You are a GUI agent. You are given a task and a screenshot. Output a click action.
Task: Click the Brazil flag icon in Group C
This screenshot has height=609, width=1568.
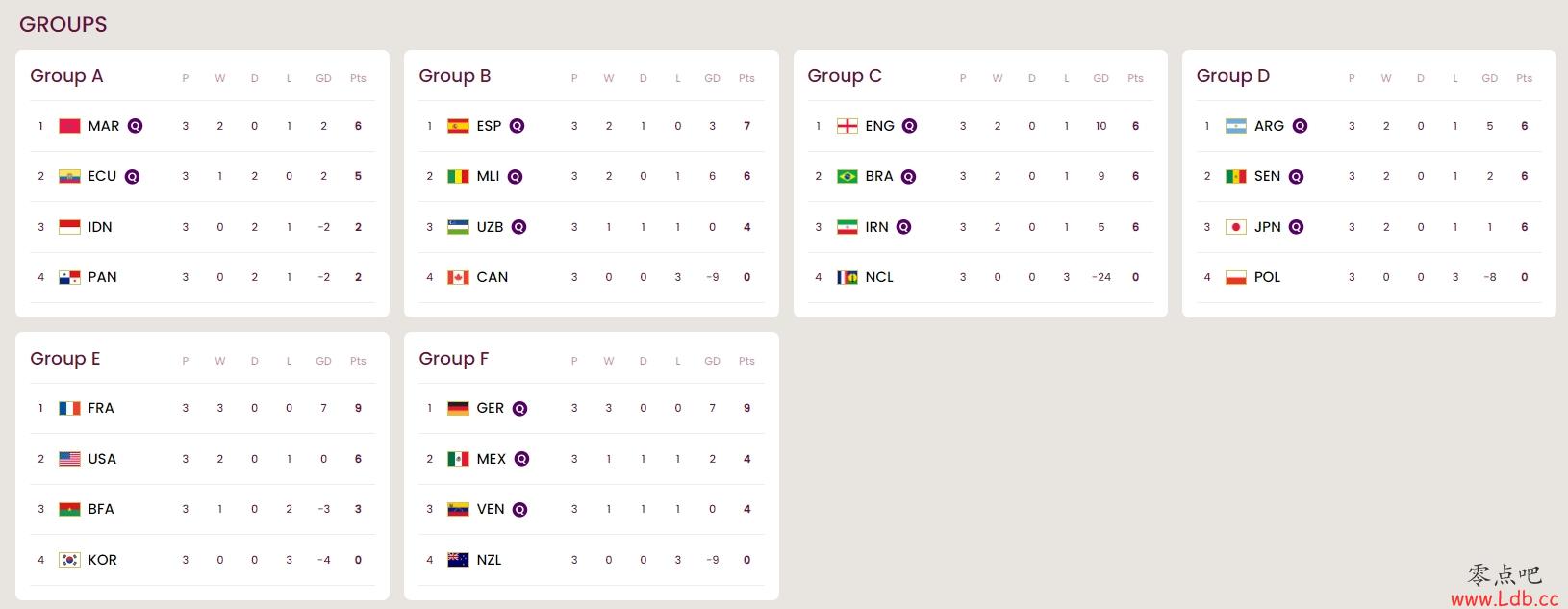click(x=847, y=176)
